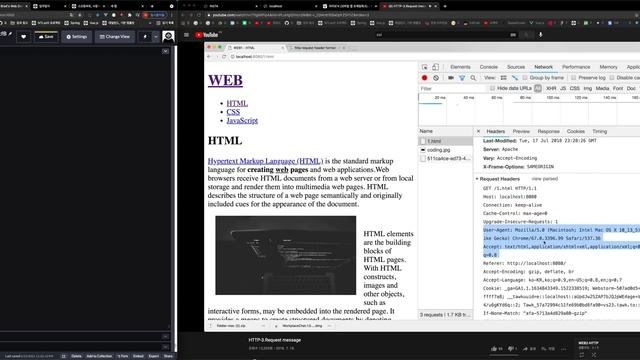Viewport: 640px width, 360px height.
Task: Close the request details pane X
Action: [478, 131]
